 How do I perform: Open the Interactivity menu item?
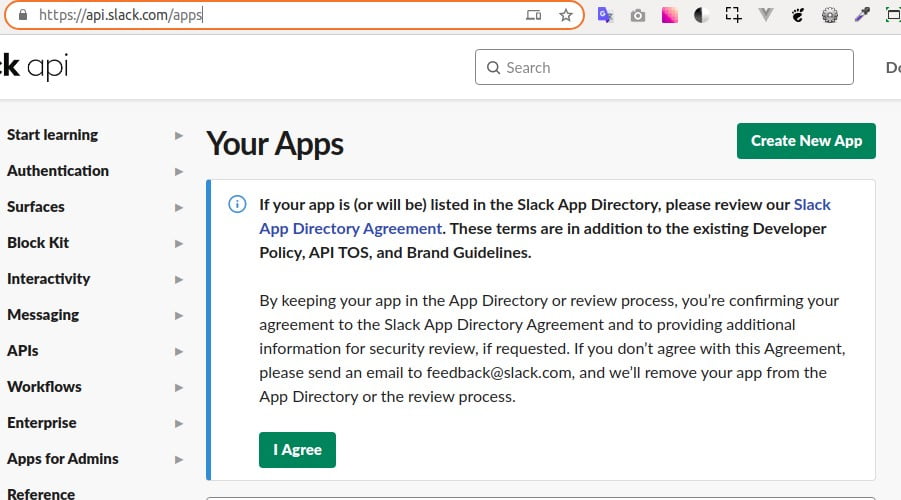[48, 279]
